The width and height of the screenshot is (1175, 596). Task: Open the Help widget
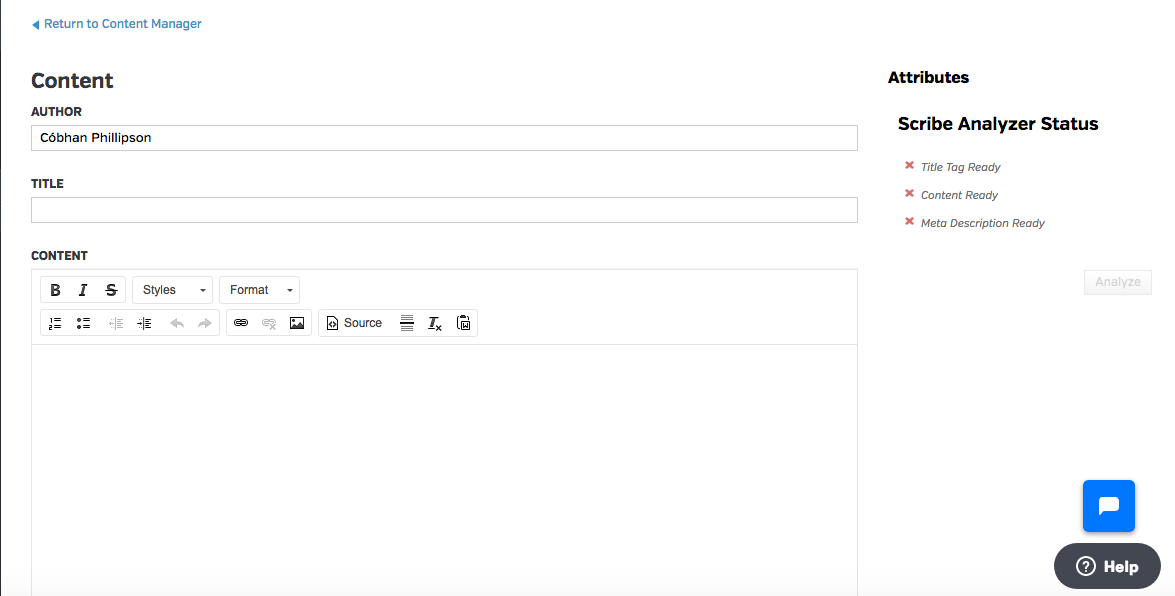click(1107, 566)
